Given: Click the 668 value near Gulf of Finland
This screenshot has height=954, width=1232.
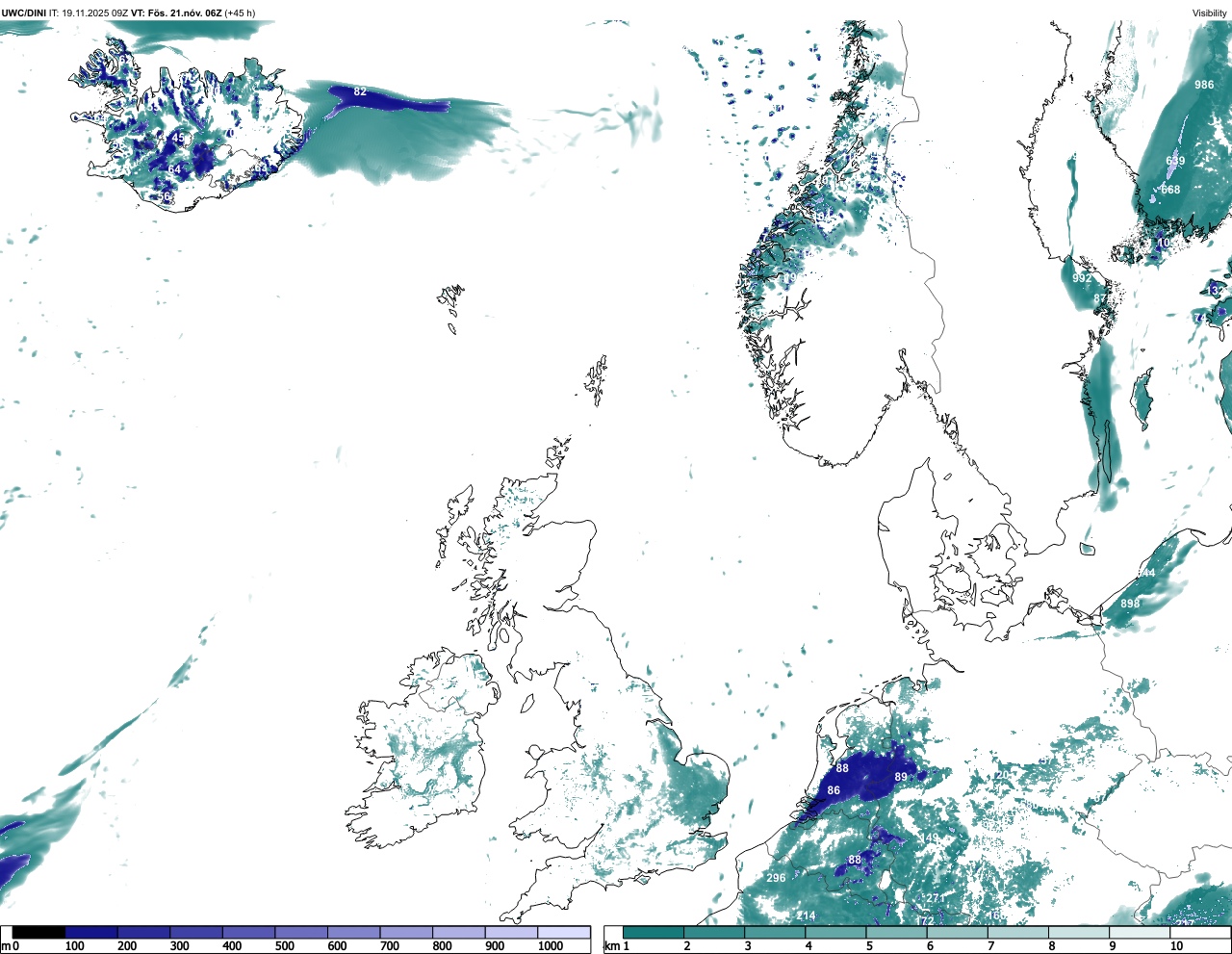Looking at the screenshot, I should tap(1170, 190).
